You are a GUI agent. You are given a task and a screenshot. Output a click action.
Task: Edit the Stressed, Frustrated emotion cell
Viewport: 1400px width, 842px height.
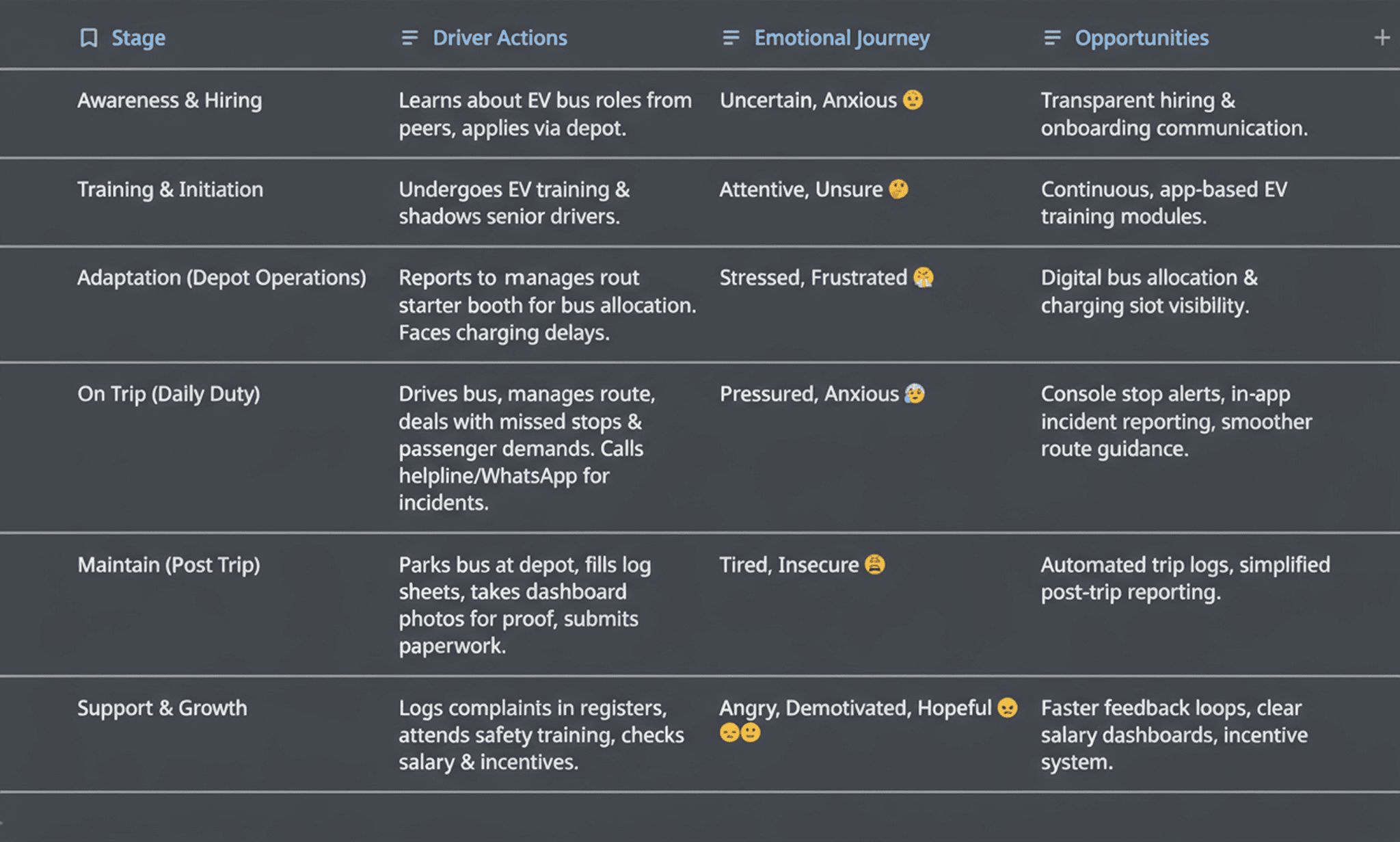coord(813,278)
